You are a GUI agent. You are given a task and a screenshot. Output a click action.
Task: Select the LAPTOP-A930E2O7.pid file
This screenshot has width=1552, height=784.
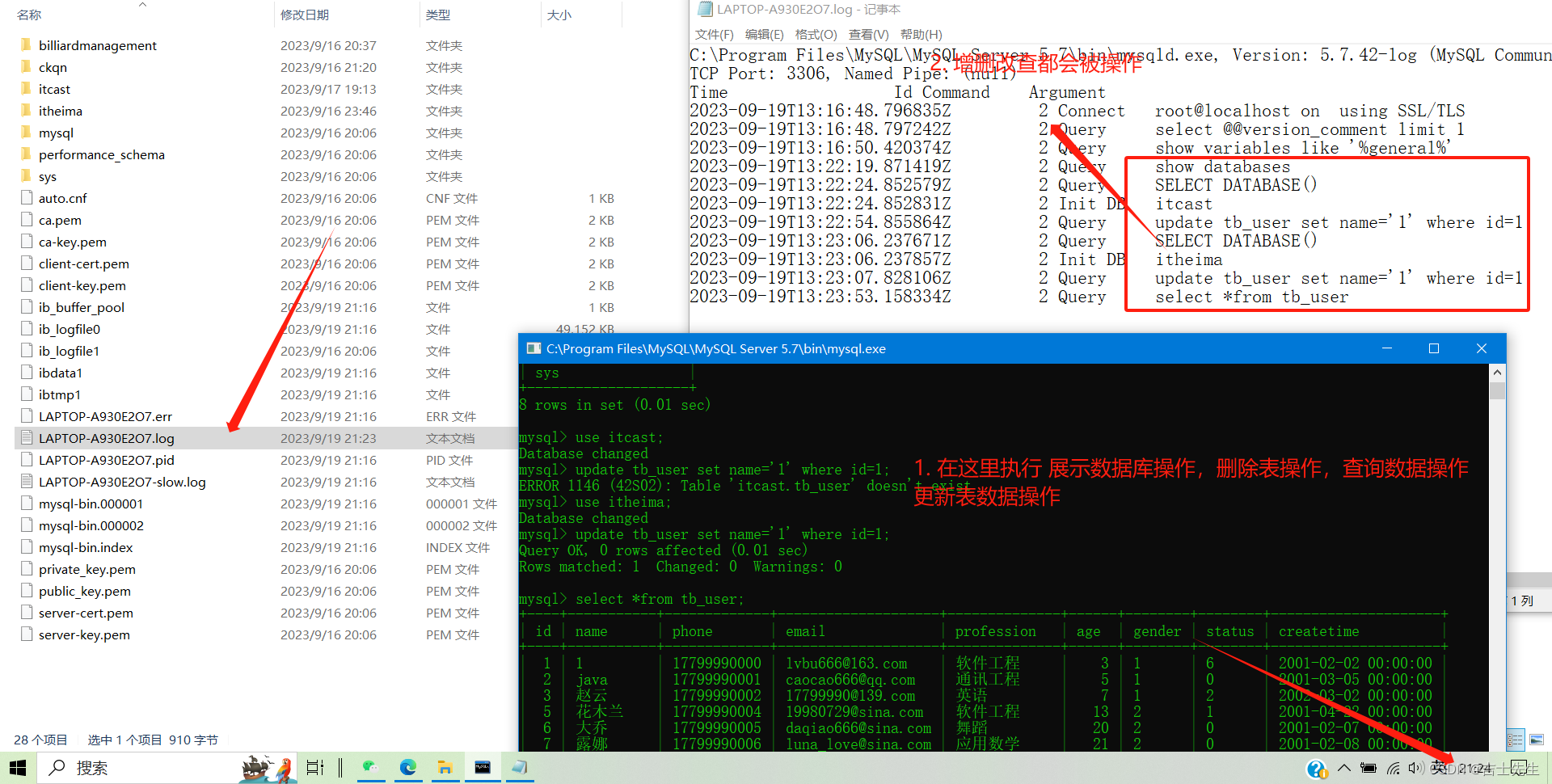tap(107, 460)
